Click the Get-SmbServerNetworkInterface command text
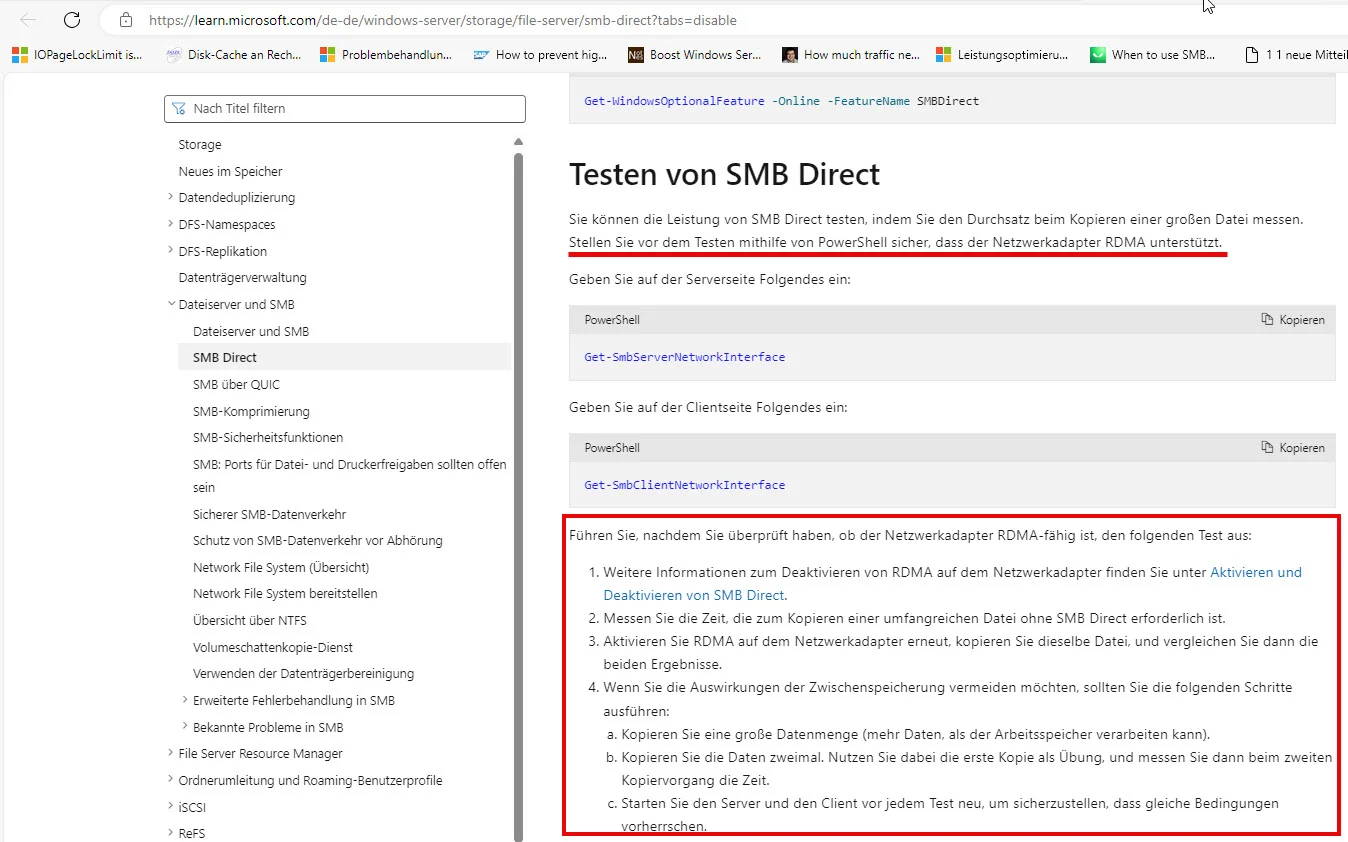This screenshot has width=1348, height=842. pyautogui.click(x=685, y=357)
